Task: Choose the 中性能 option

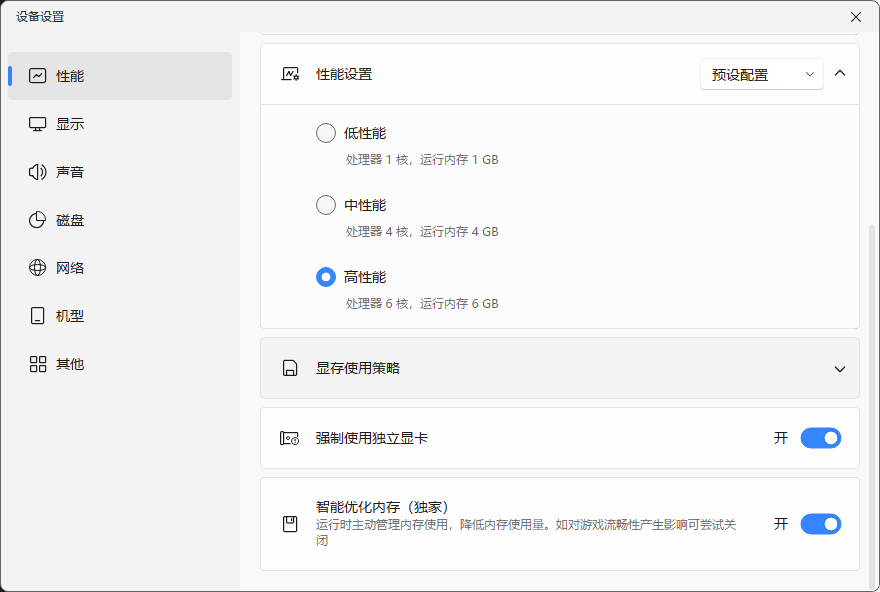Action: tap(325, 204)
